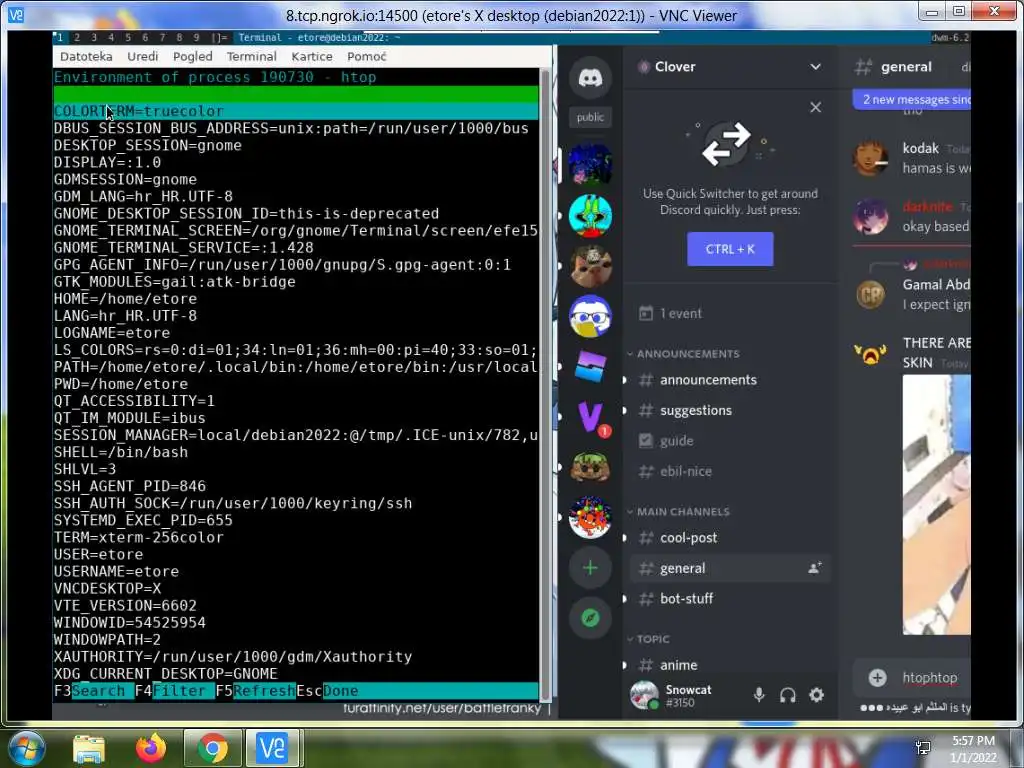Click 2 new messages banner

[x=912, y=99]
